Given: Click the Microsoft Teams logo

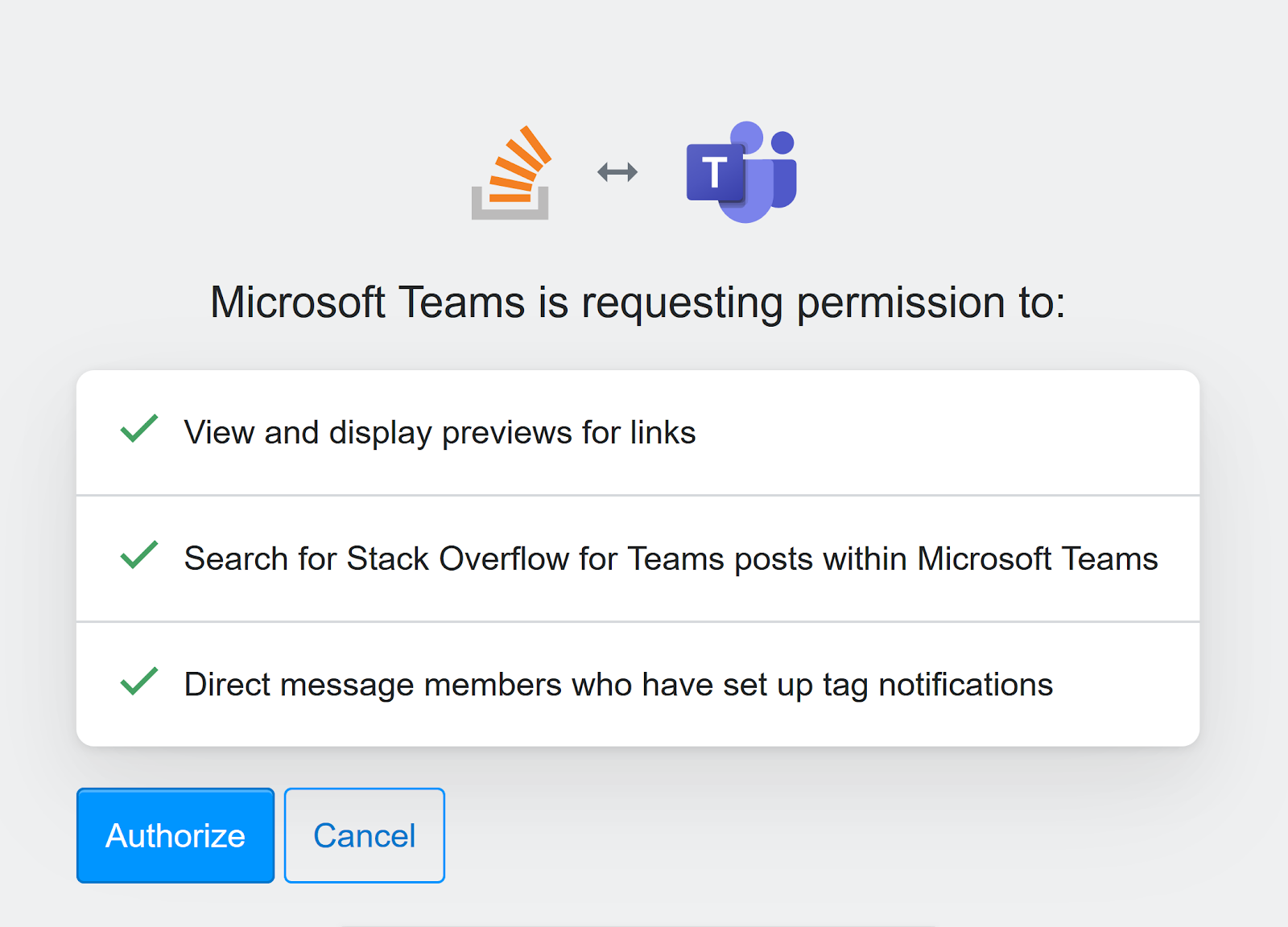Looking at the screenshot, I should coord(741,172).
